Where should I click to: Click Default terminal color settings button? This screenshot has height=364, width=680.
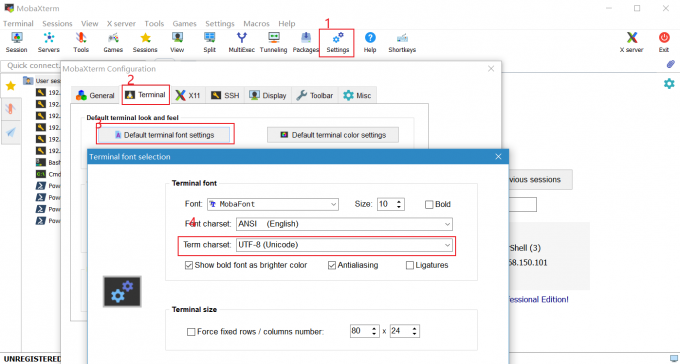[333, 135]
